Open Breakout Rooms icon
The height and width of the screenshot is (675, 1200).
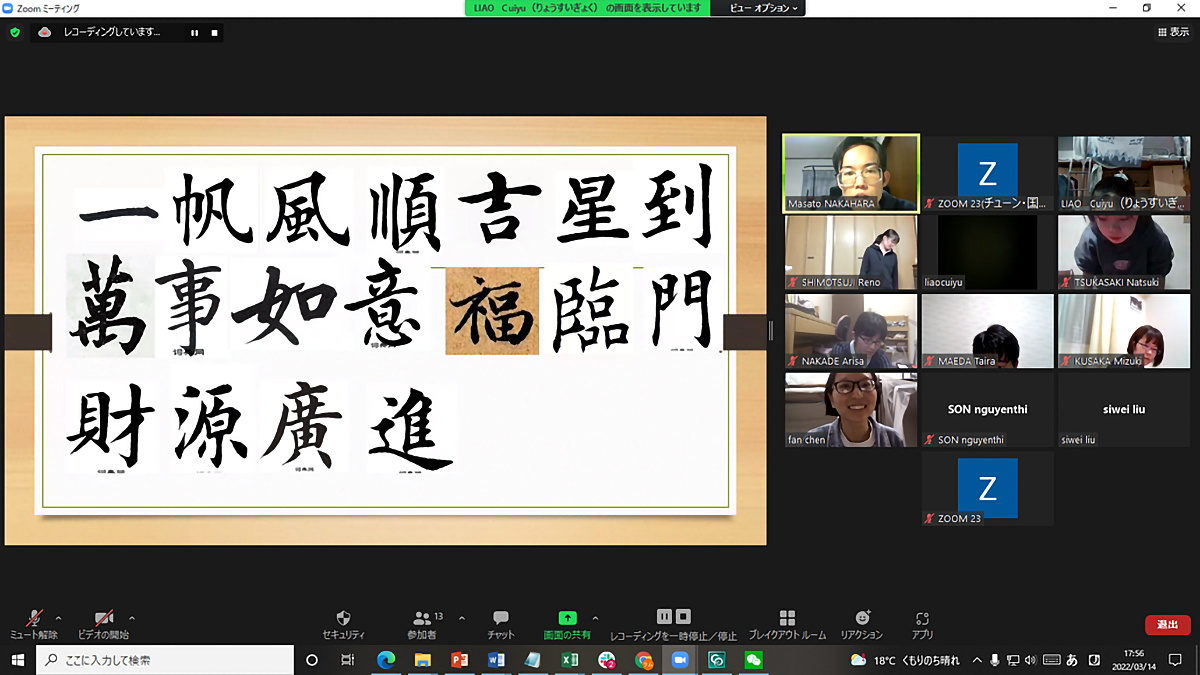[x=787, y=618]
